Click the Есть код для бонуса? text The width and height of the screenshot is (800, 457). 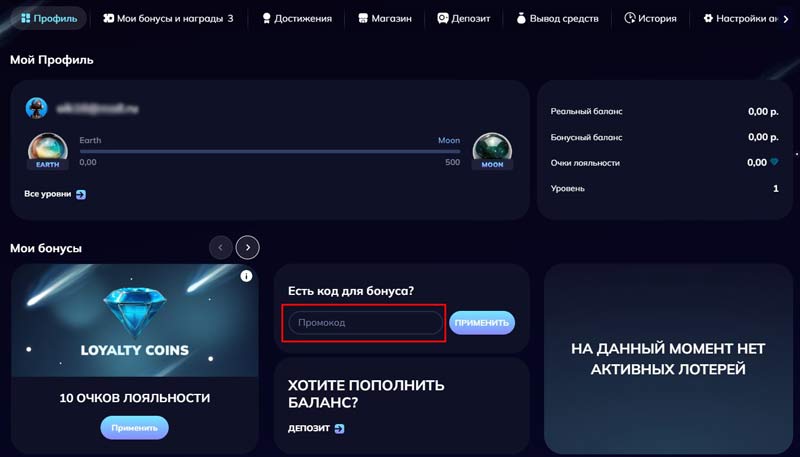[x=351, y=291]
